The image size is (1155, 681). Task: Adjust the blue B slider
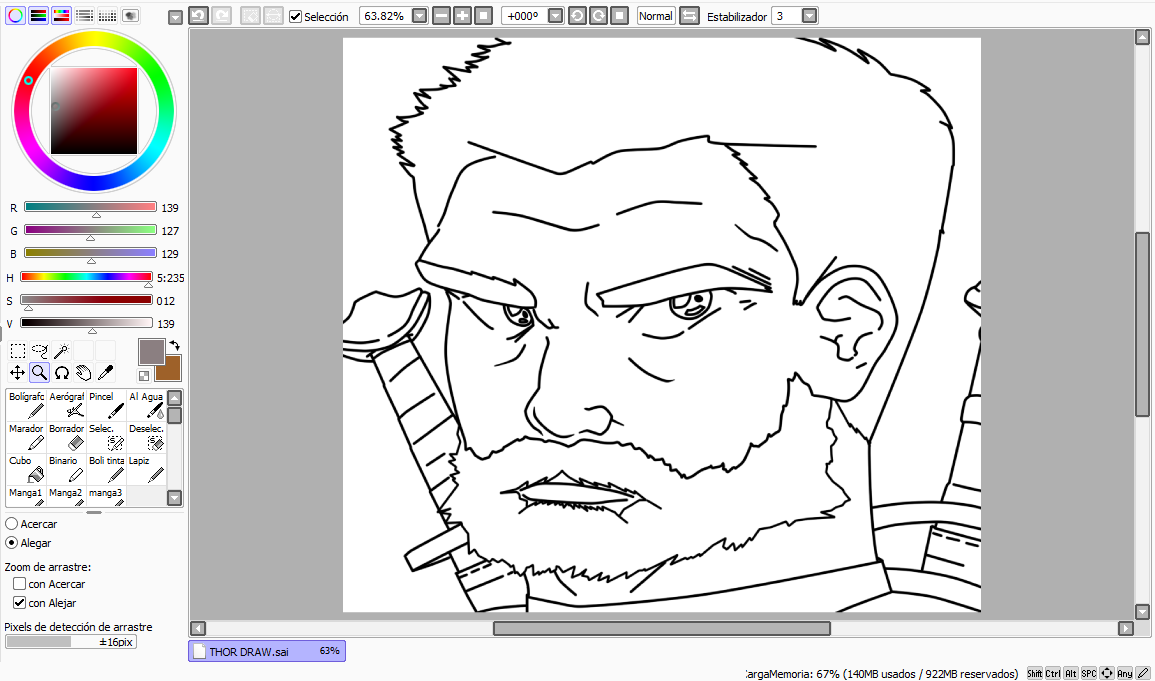point(90,253)
